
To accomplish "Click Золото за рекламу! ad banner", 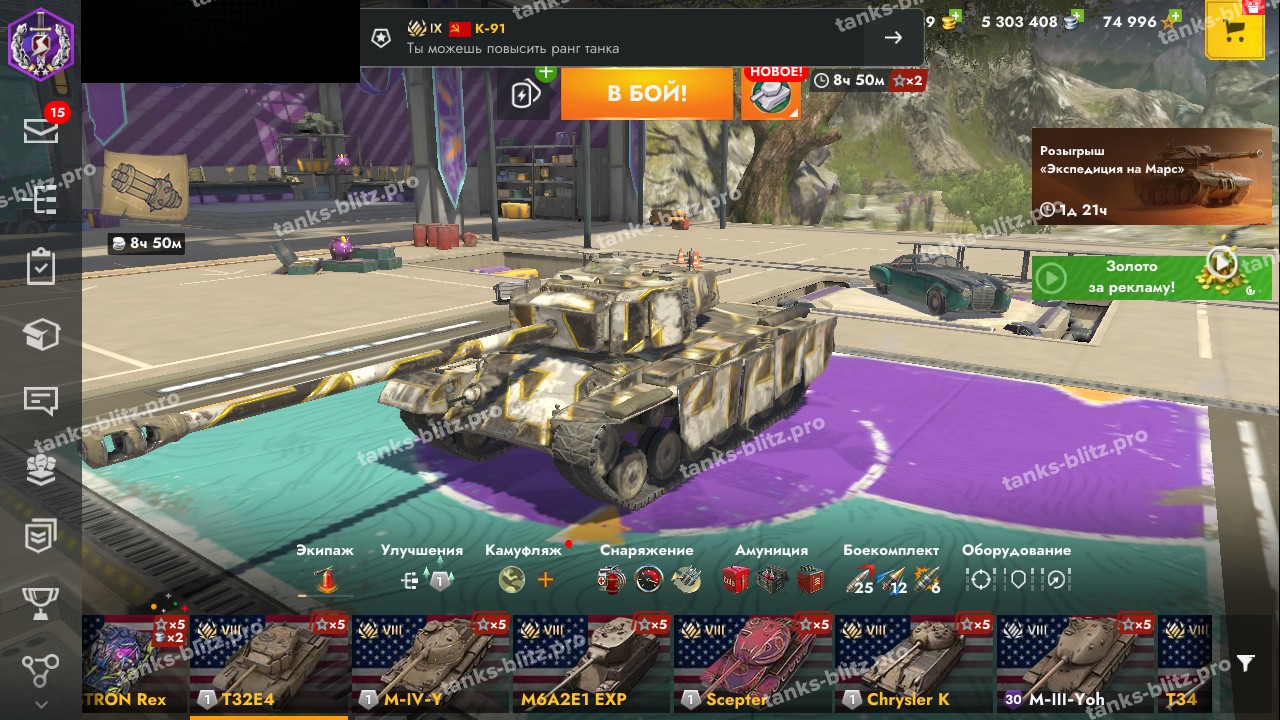I will 1137,277.
